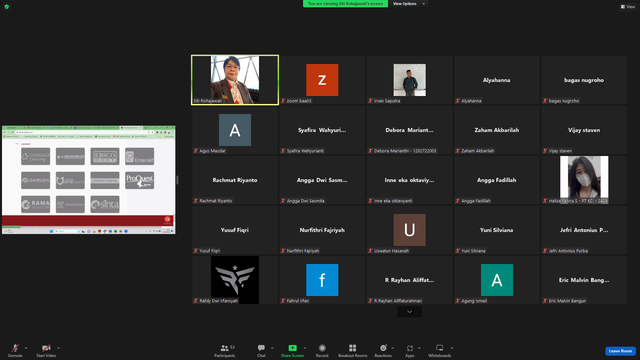Click ProQuest logo in shared screen
The image size is (640, 360).
click(140, 180)
